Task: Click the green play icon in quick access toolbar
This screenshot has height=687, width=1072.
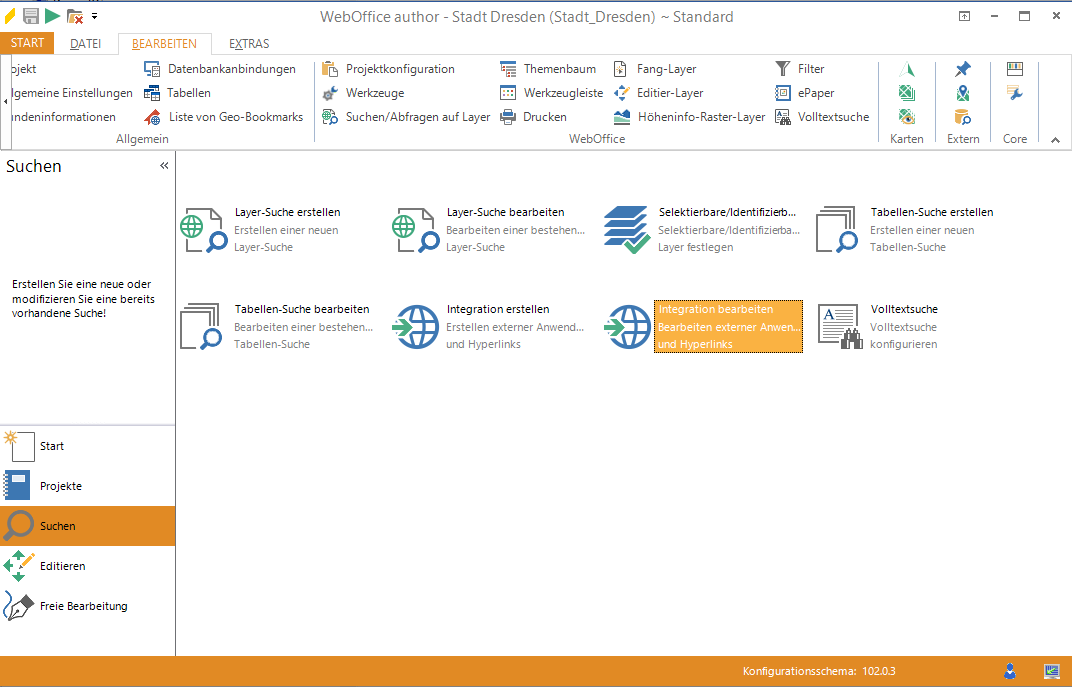Action: point(52,16)
